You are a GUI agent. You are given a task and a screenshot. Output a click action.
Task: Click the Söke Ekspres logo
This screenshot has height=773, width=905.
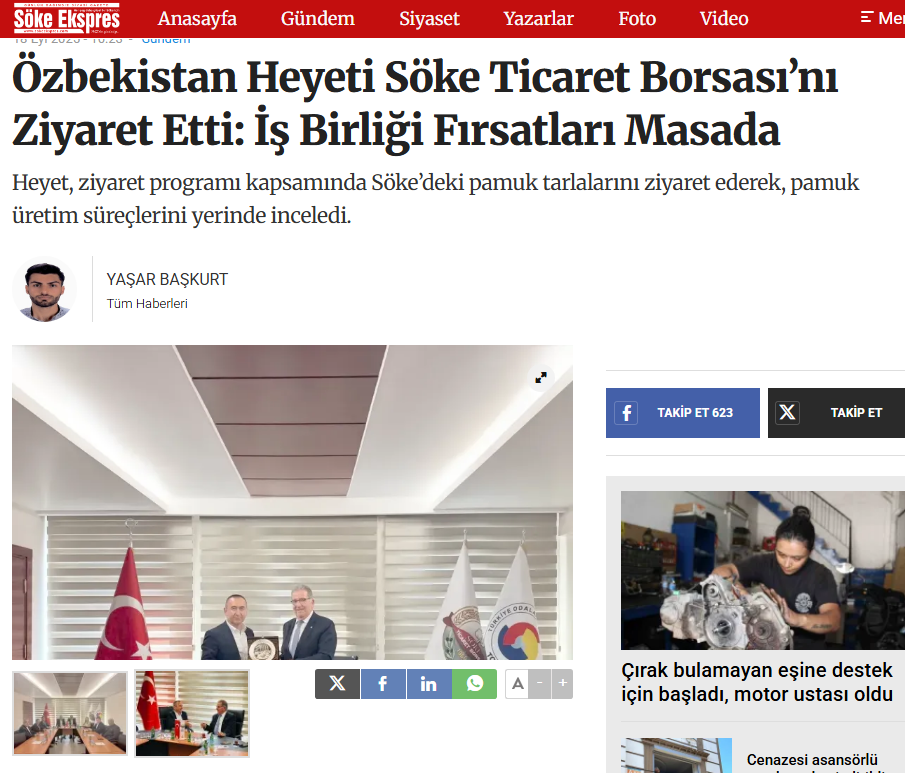click(x=66, y=18)
